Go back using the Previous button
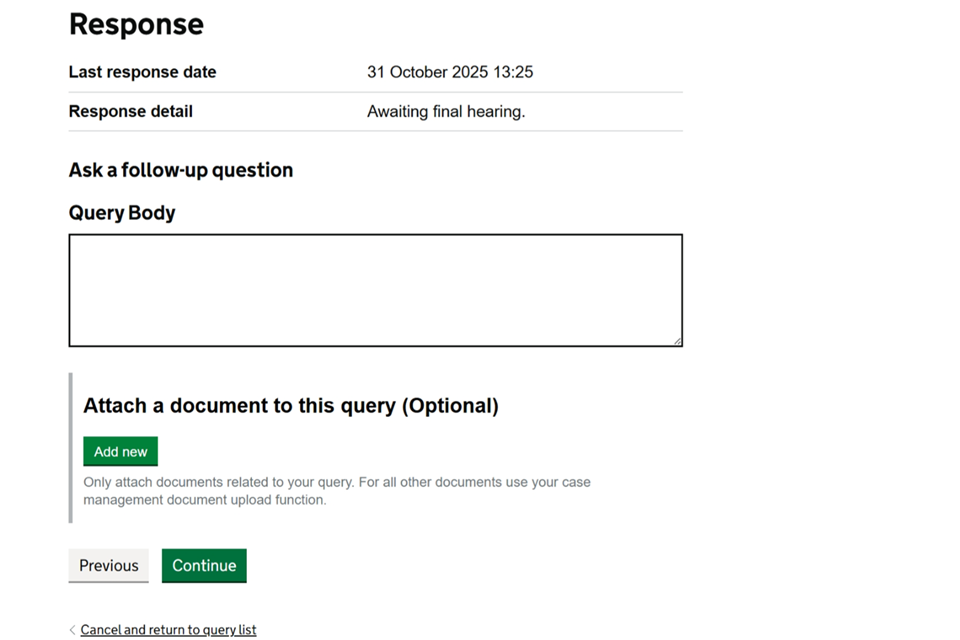The image size is (960, 640). (x=108, y=565)
